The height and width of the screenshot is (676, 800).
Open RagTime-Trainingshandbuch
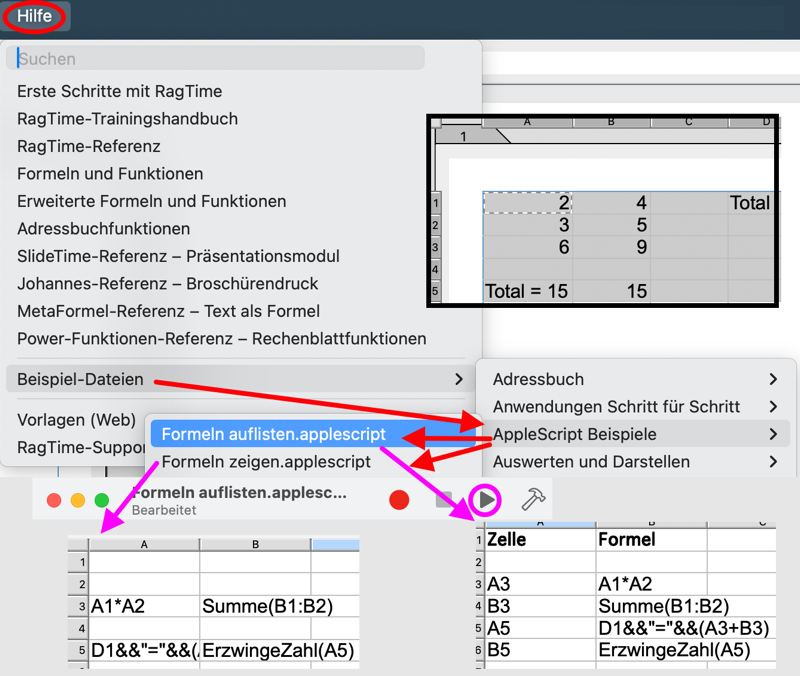tap(128, 119)
